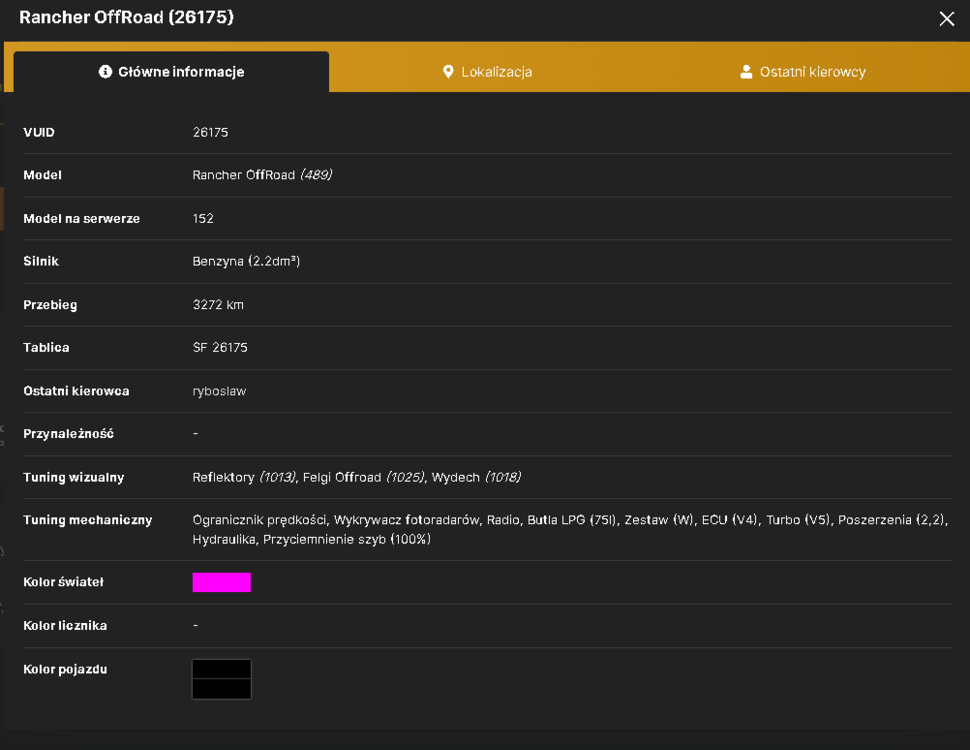Click the upper black Kolor pojazdu swatch
The image size is (970, 750).
221,669
